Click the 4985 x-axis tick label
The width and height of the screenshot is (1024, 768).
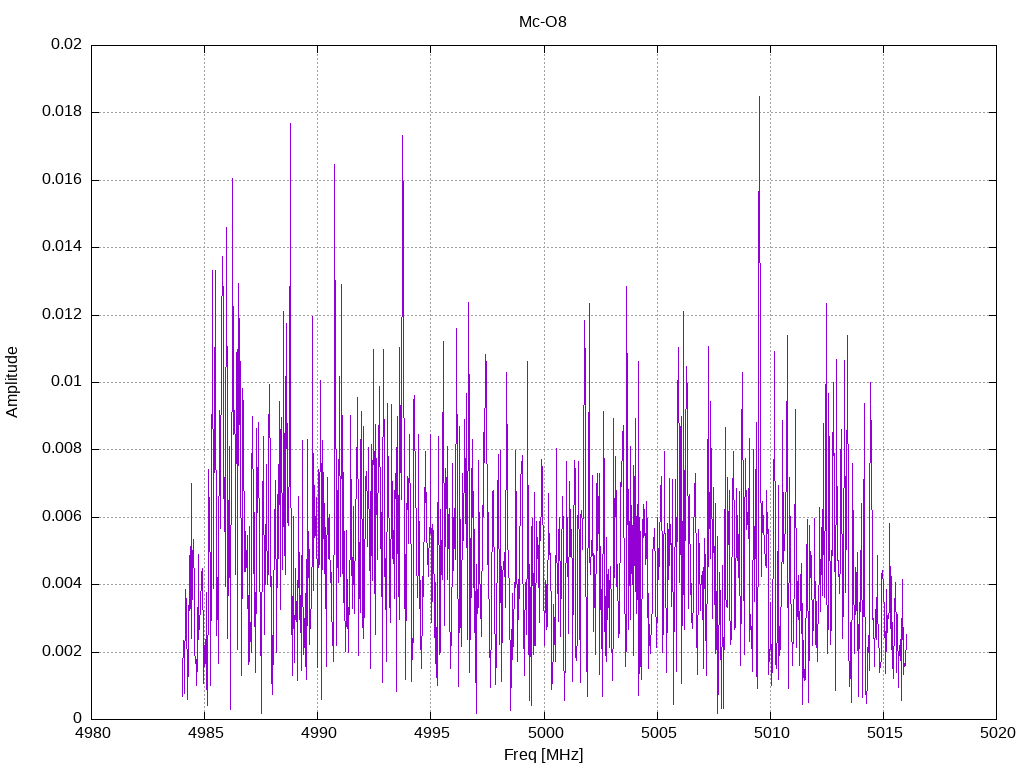tap(205, 733)
